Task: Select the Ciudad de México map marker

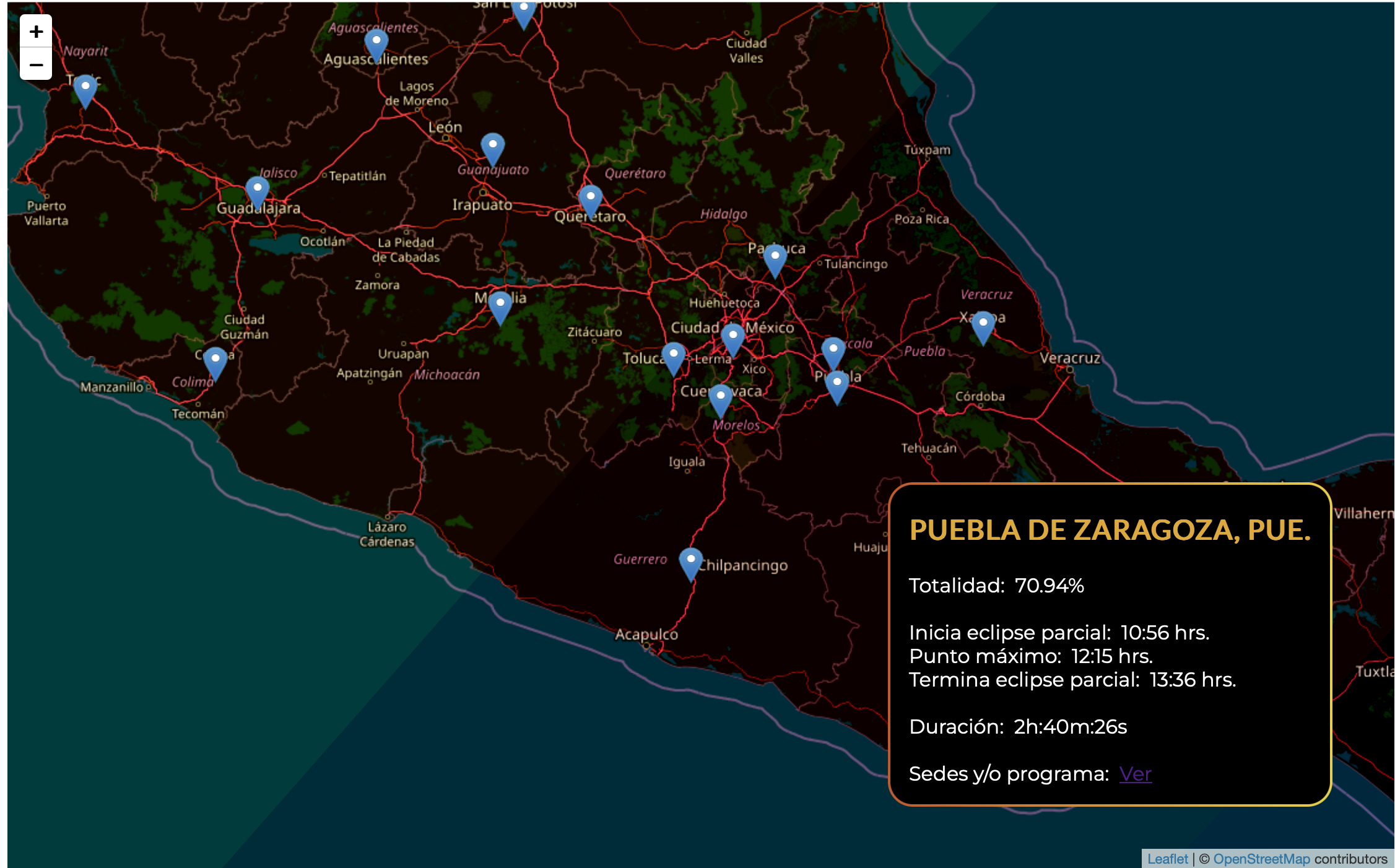Action: 733,340
